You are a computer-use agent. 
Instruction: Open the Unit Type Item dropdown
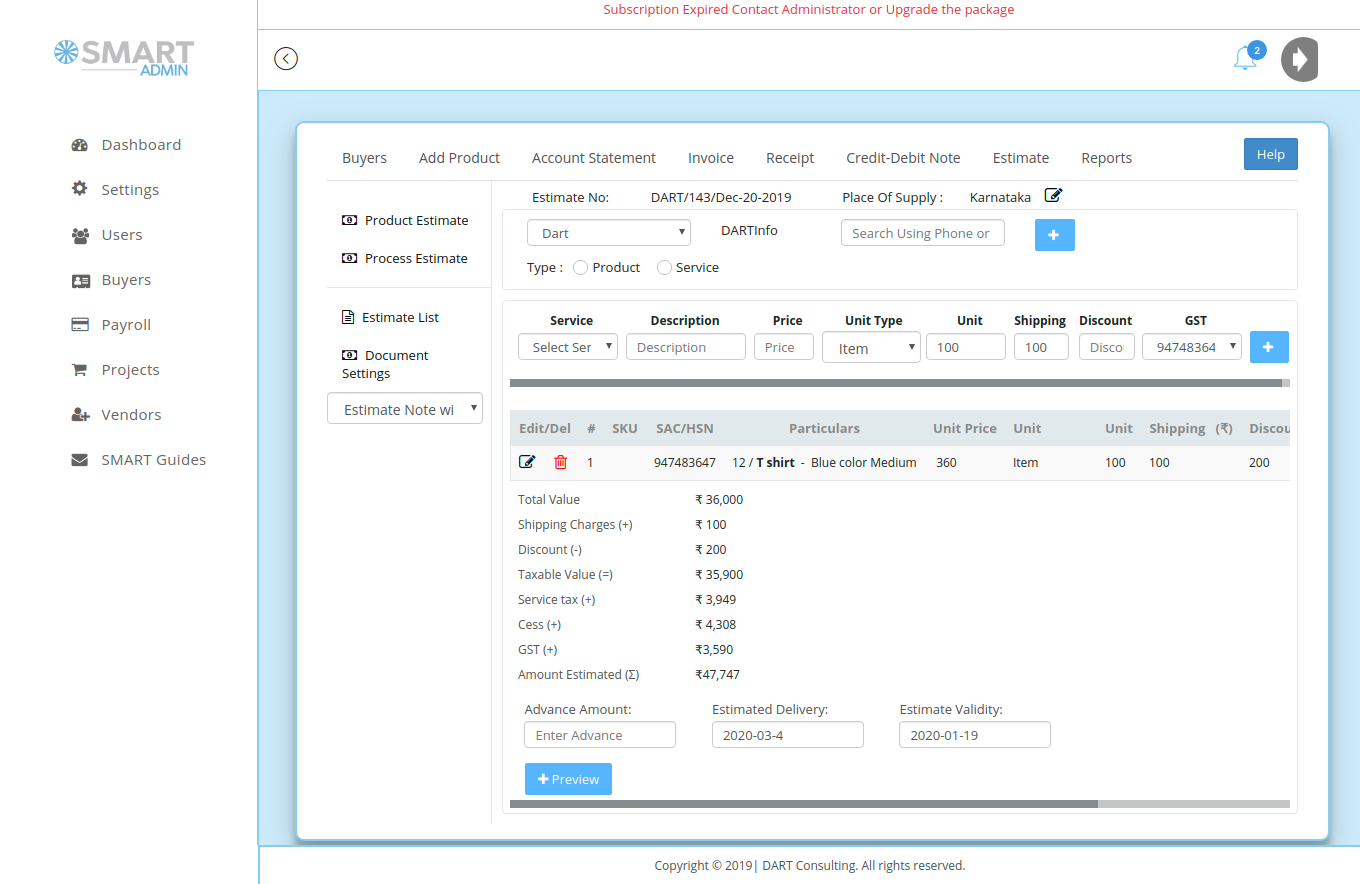pyautogui.click(x=871, y=348)
